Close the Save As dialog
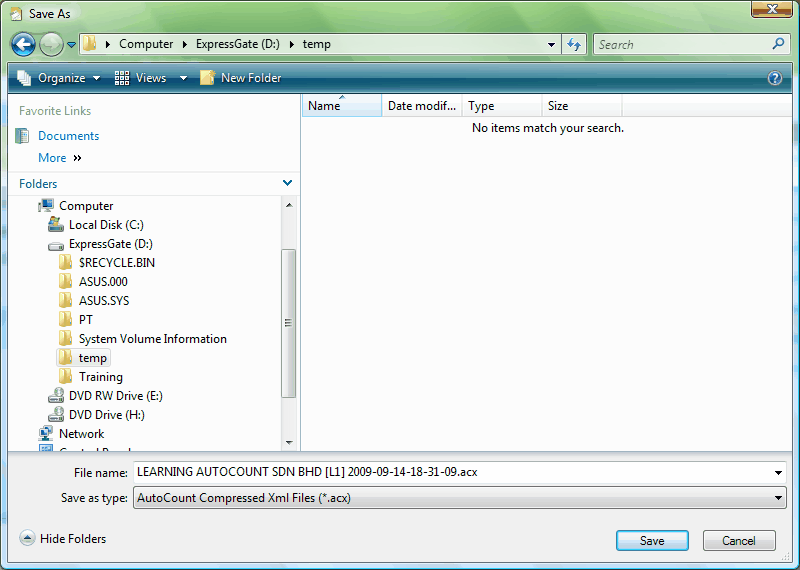 (772, 9)
